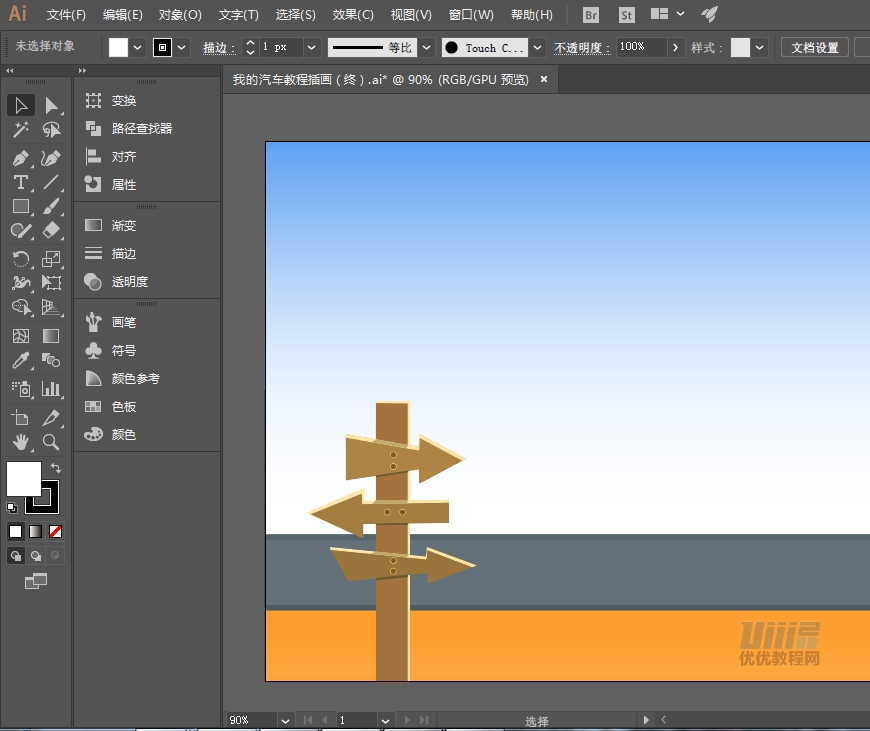Select the Slice tool
The height and width of the screenshot is (731, 870).
(51, 417)
